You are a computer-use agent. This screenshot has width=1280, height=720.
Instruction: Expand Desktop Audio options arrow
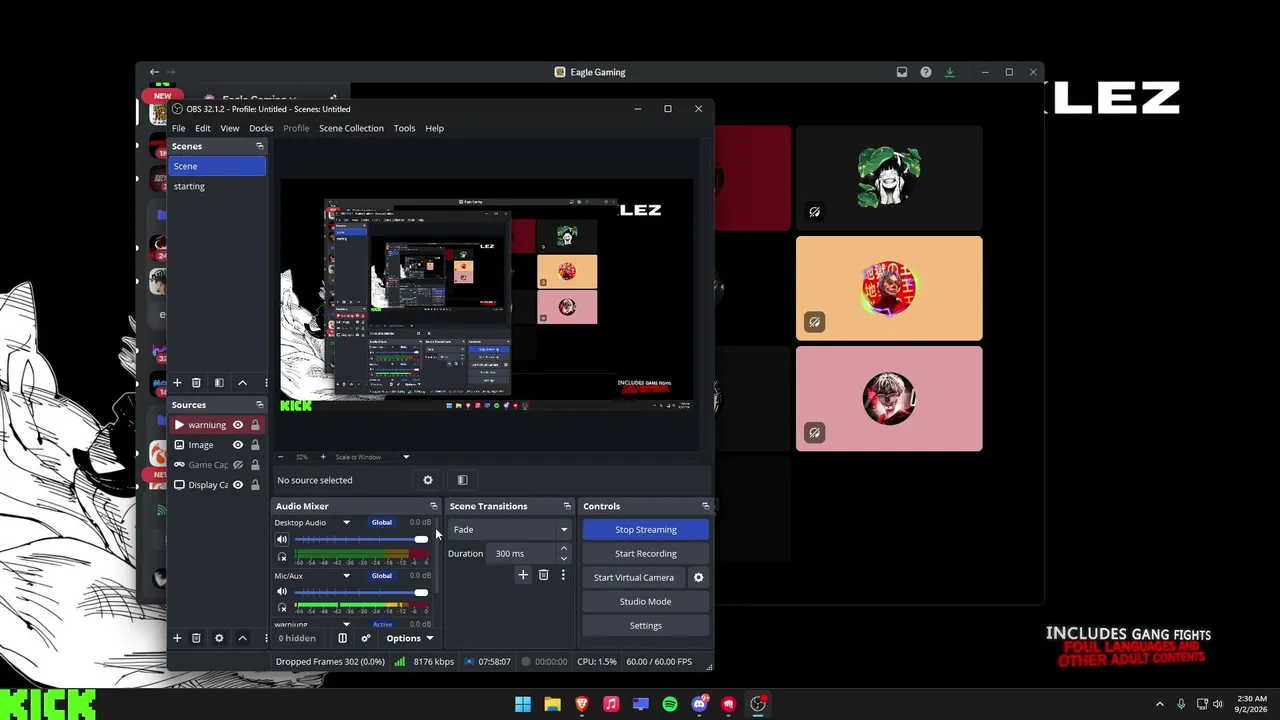[347, 523]
